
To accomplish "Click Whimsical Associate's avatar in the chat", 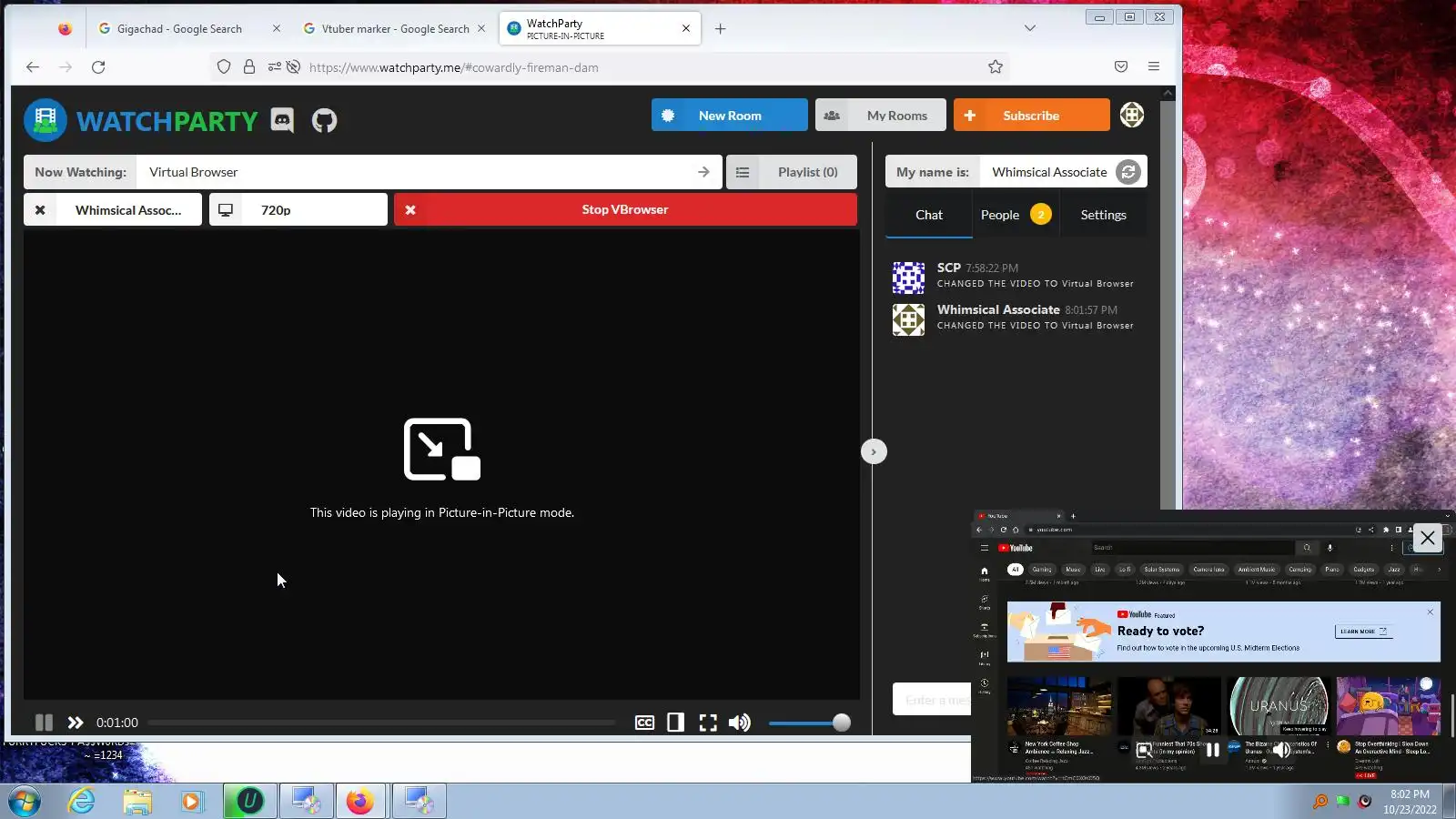I will tap(908, 318).
